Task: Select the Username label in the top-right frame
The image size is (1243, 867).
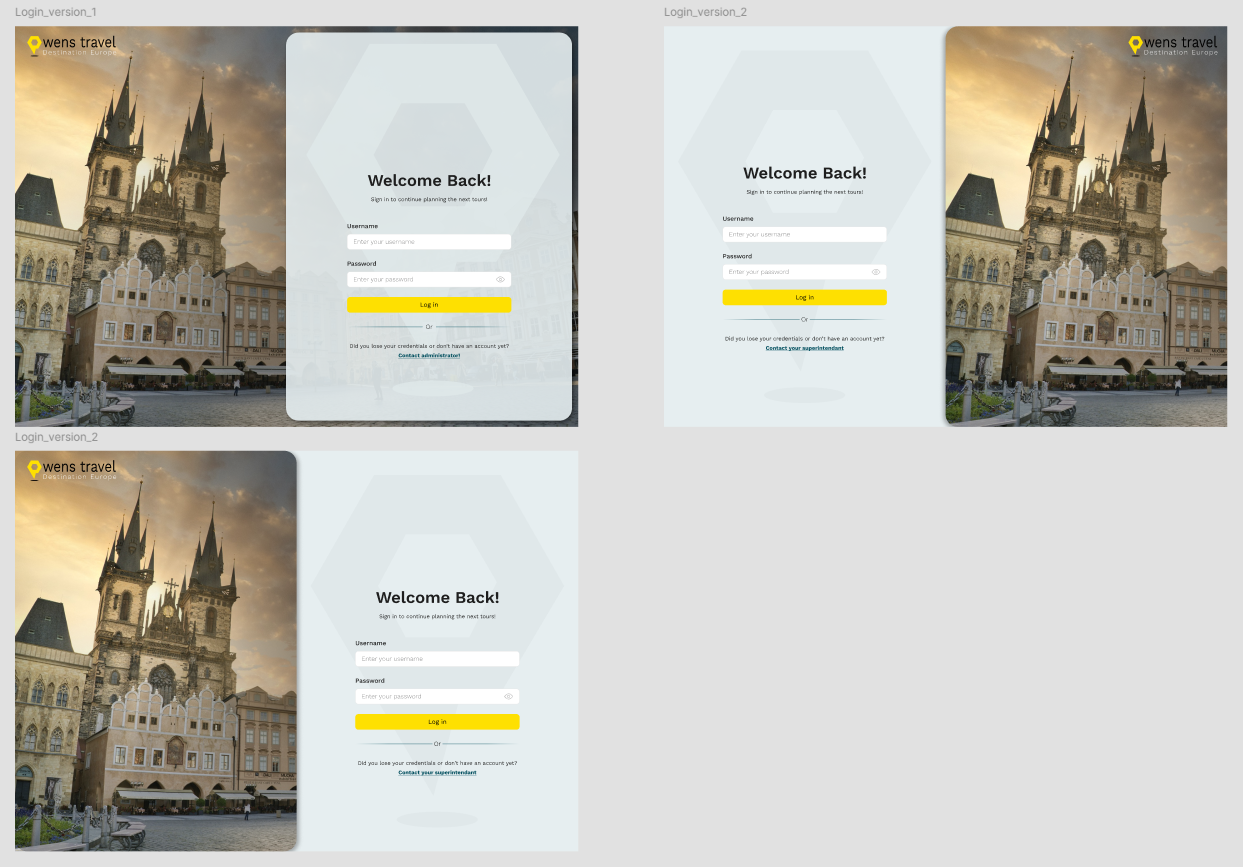Action: click(x=738, y=219)
